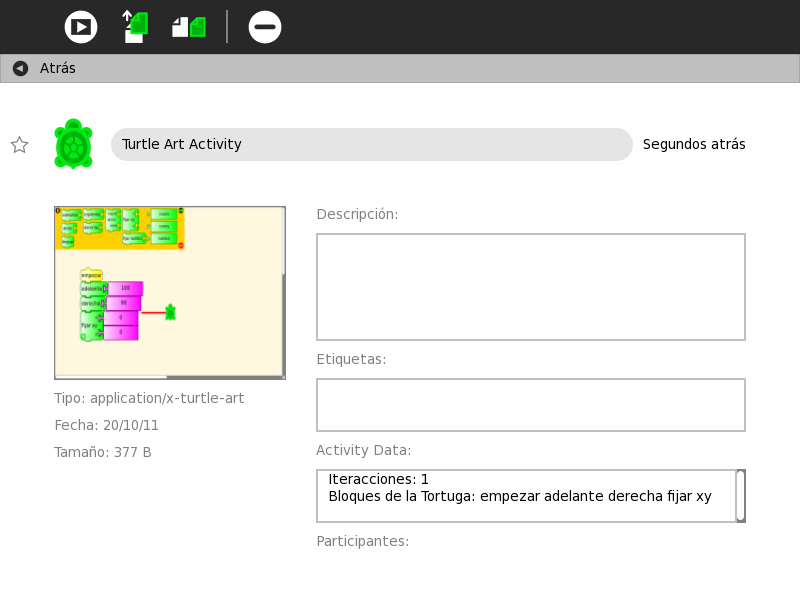Click the Fecha 20/10/11 date text
The height and width of the screenshot is (600, 800).
pos(106,425)
